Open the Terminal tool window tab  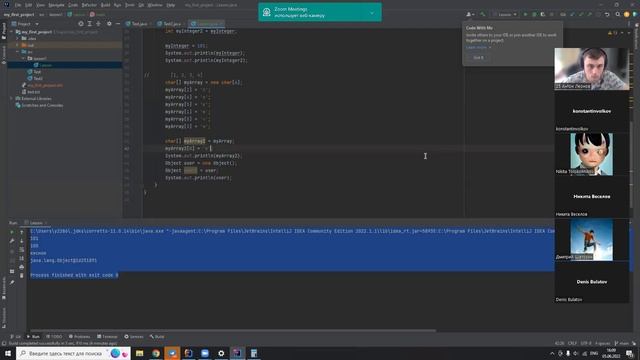click(107, 336)
